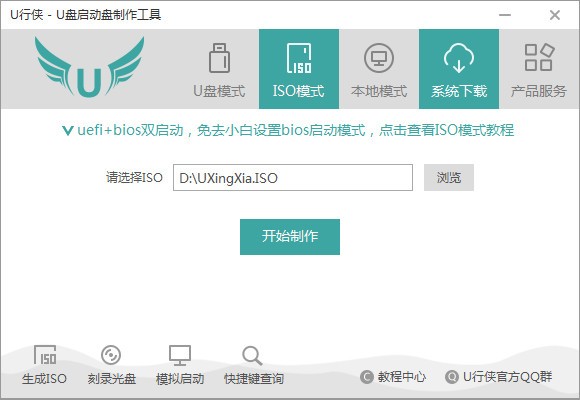Open the 刻录光盘 disc burning tool

111,366
